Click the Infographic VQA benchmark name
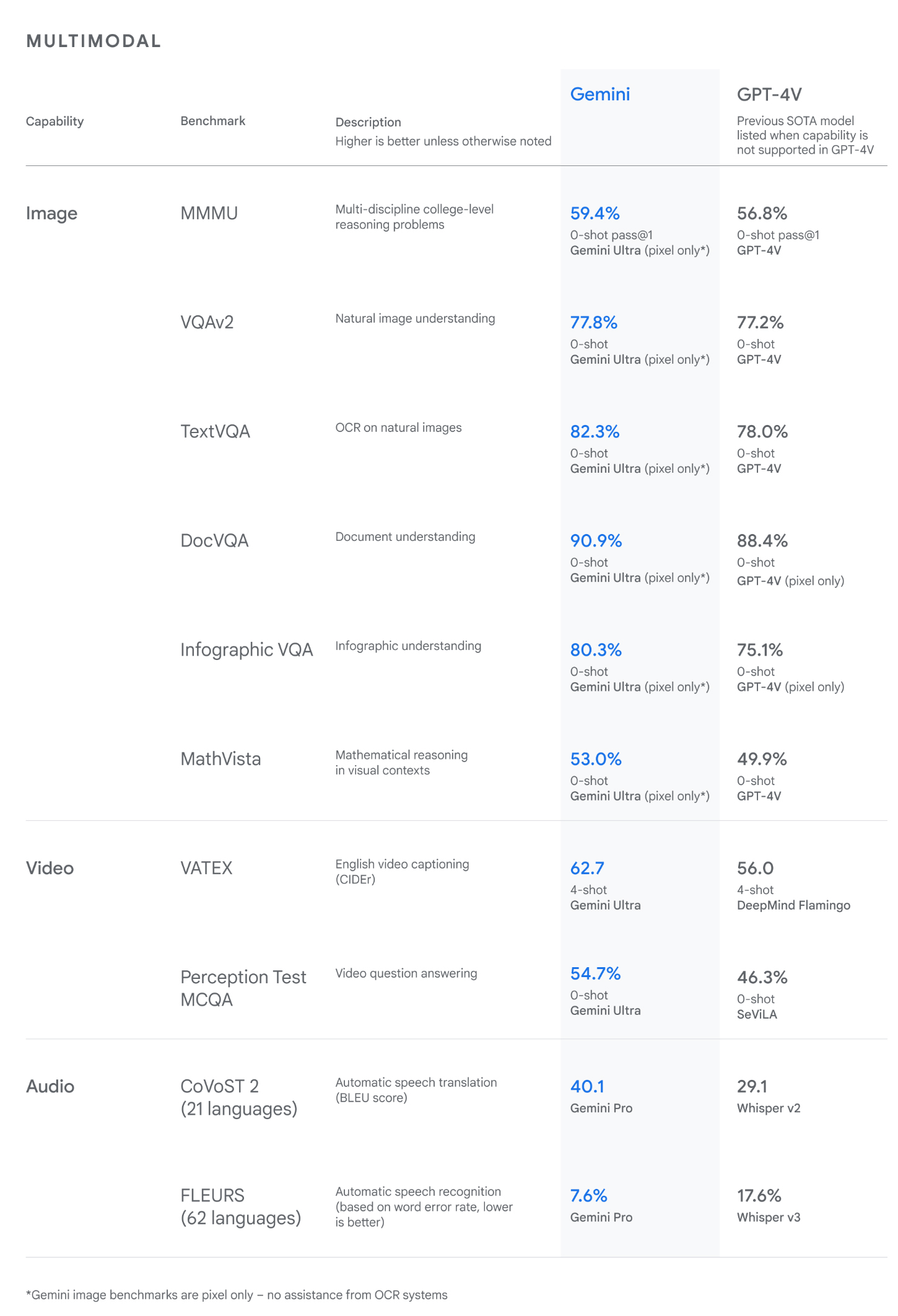 (x=246, y=649)
